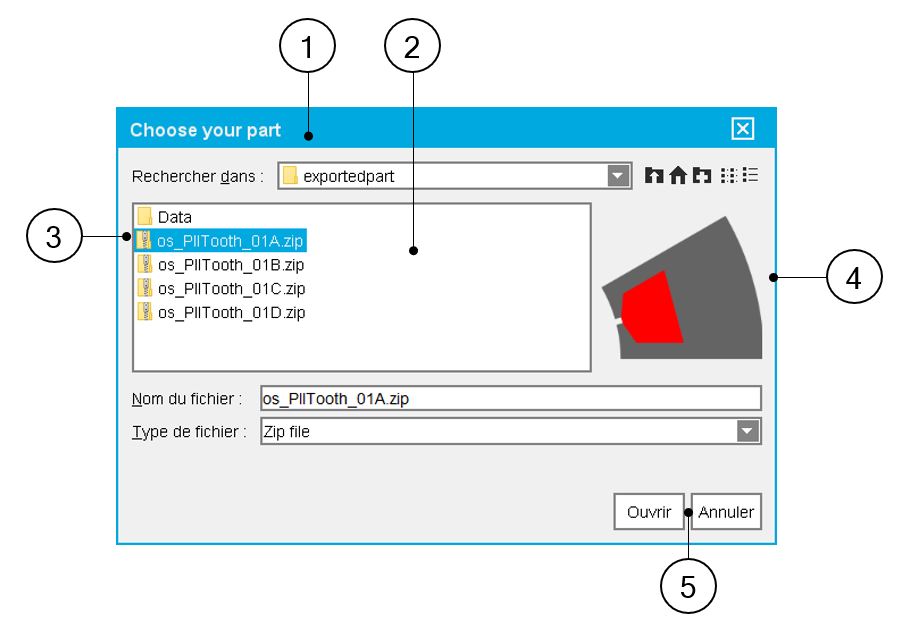898x631 pixels.
Task: Select os_PllTooth_01A.zip in file list
Action: [x=220, y=240]
